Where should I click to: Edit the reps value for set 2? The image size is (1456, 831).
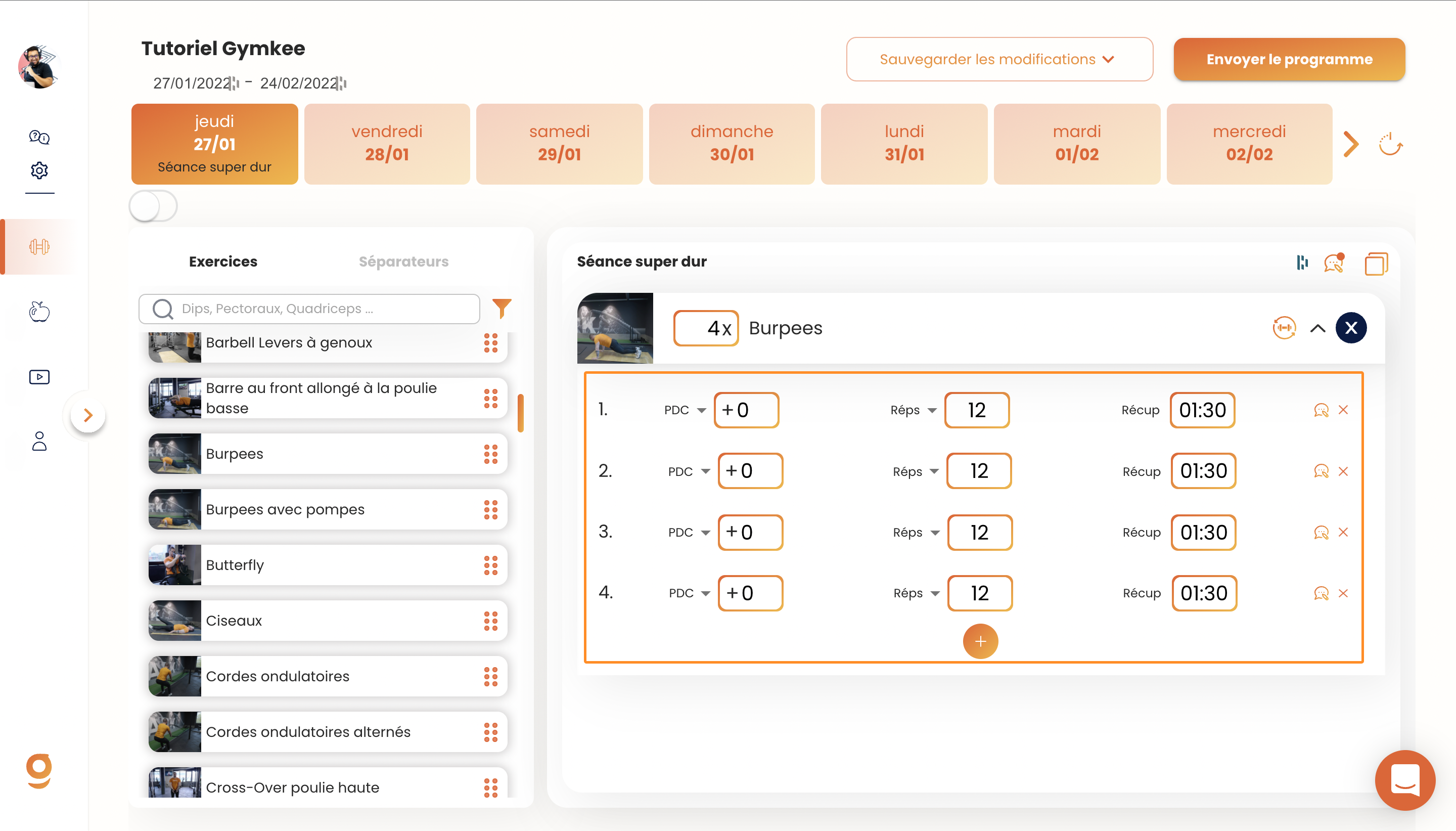click(979, 471)
